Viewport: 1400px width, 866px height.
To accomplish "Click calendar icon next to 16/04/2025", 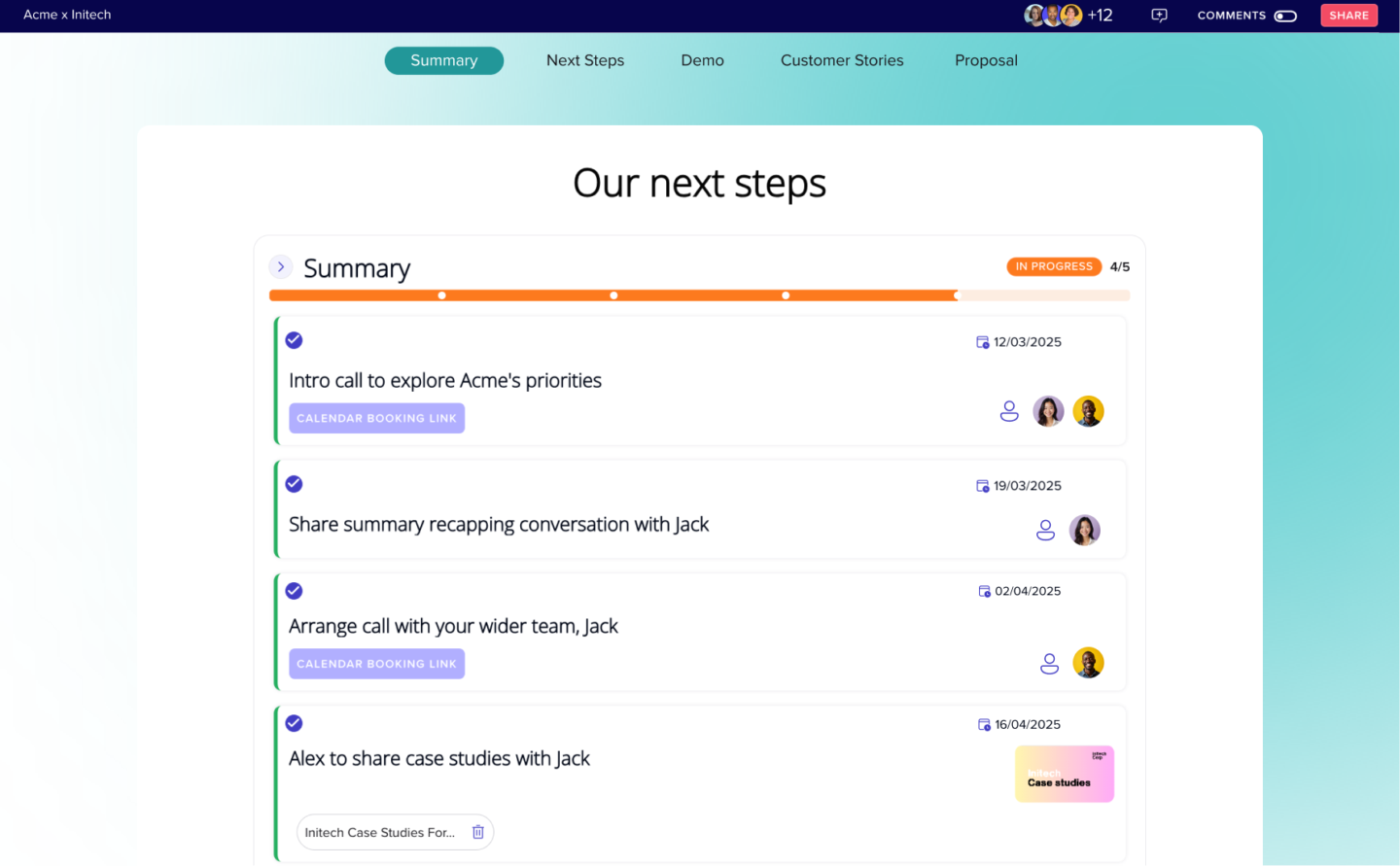I will [x=983, y=725].
